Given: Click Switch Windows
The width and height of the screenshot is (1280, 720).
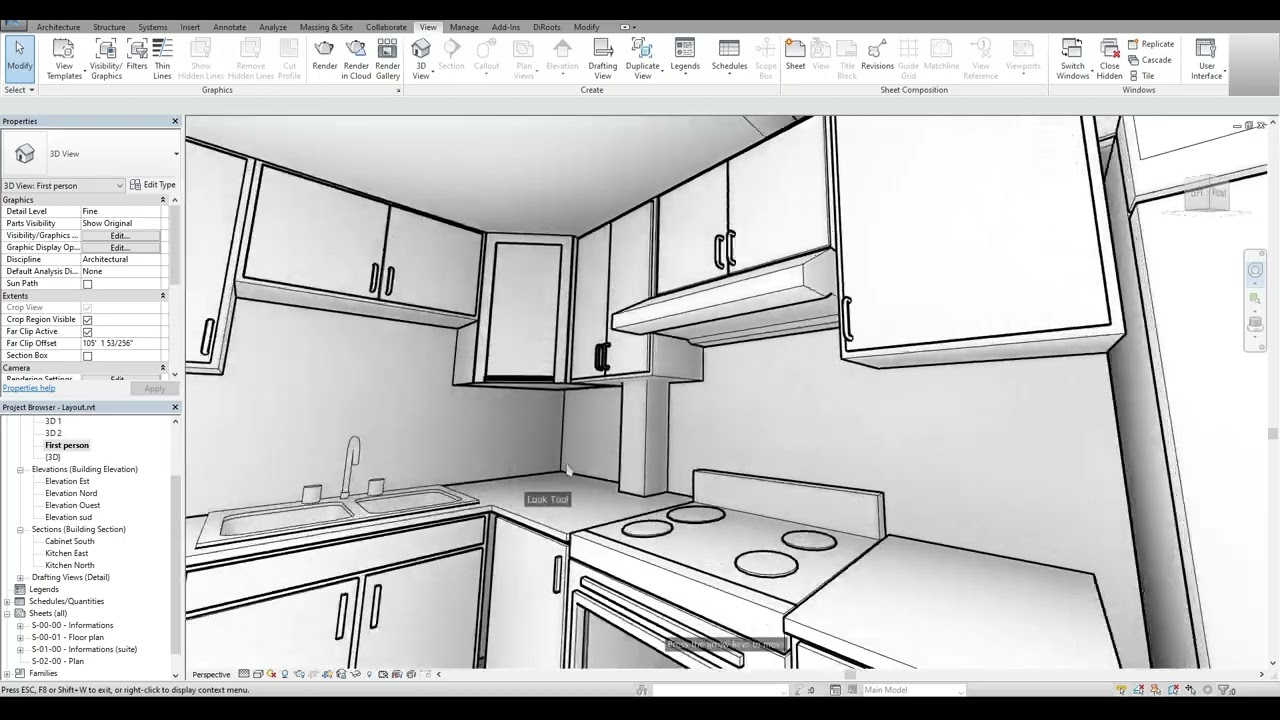Looking at the screenshot, I should (x=1072, y=59).
